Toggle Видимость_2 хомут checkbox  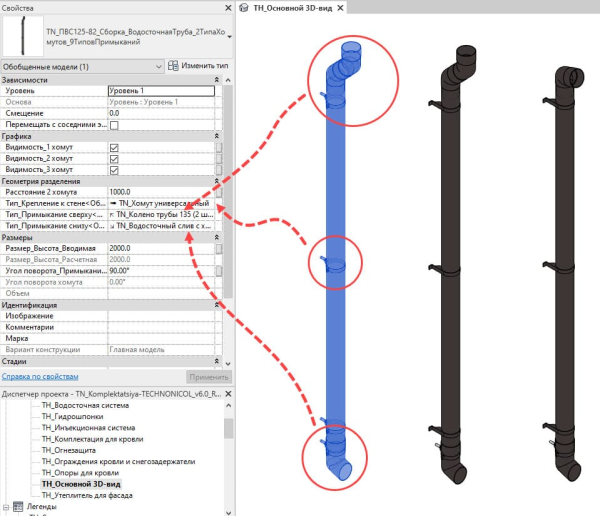pos(114,158)
